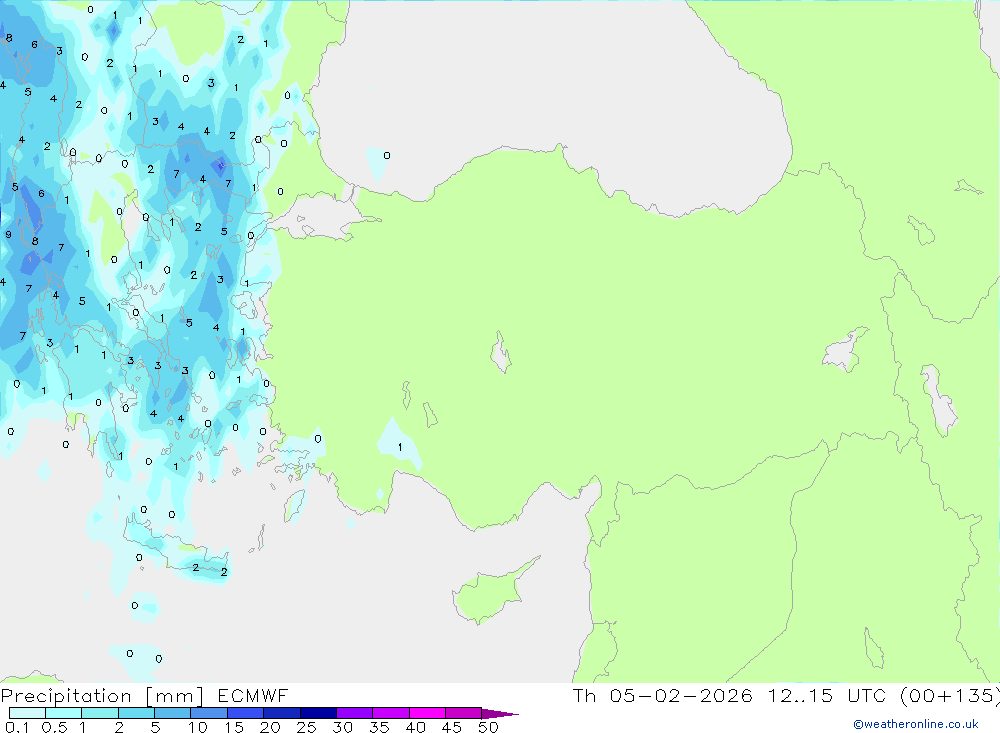Click the '12..15 UTC' time text
Screen dimensions: 1000x733
[x=827, y=695]
